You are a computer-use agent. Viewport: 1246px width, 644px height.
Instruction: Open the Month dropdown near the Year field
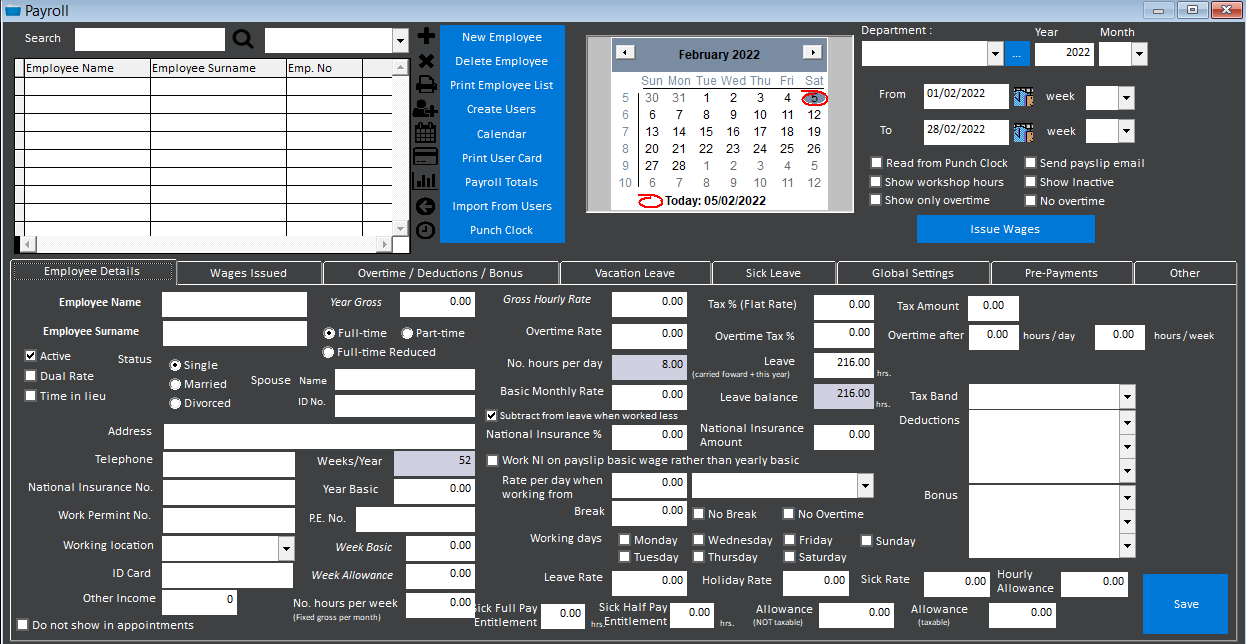pyautogui.click(x=1138, y=53)
